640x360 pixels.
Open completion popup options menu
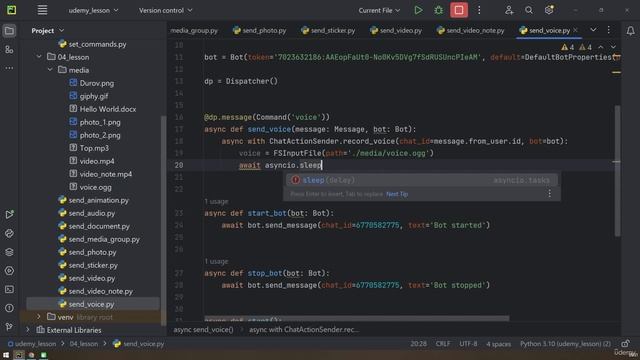click(549, 193)
